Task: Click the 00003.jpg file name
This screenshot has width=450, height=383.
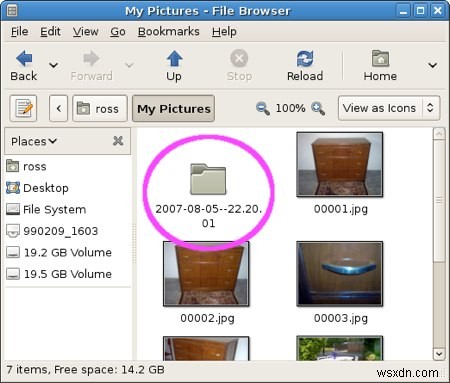Action: [341, 318]
